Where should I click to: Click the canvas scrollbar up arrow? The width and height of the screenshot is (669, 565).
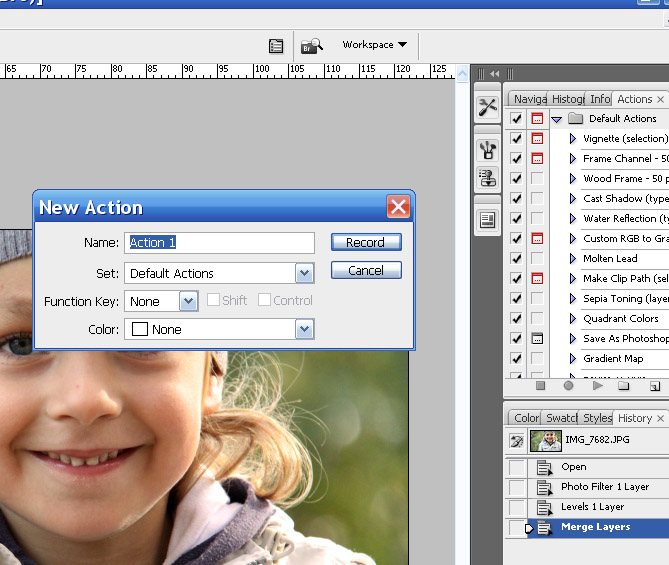[x=462, y=73]
